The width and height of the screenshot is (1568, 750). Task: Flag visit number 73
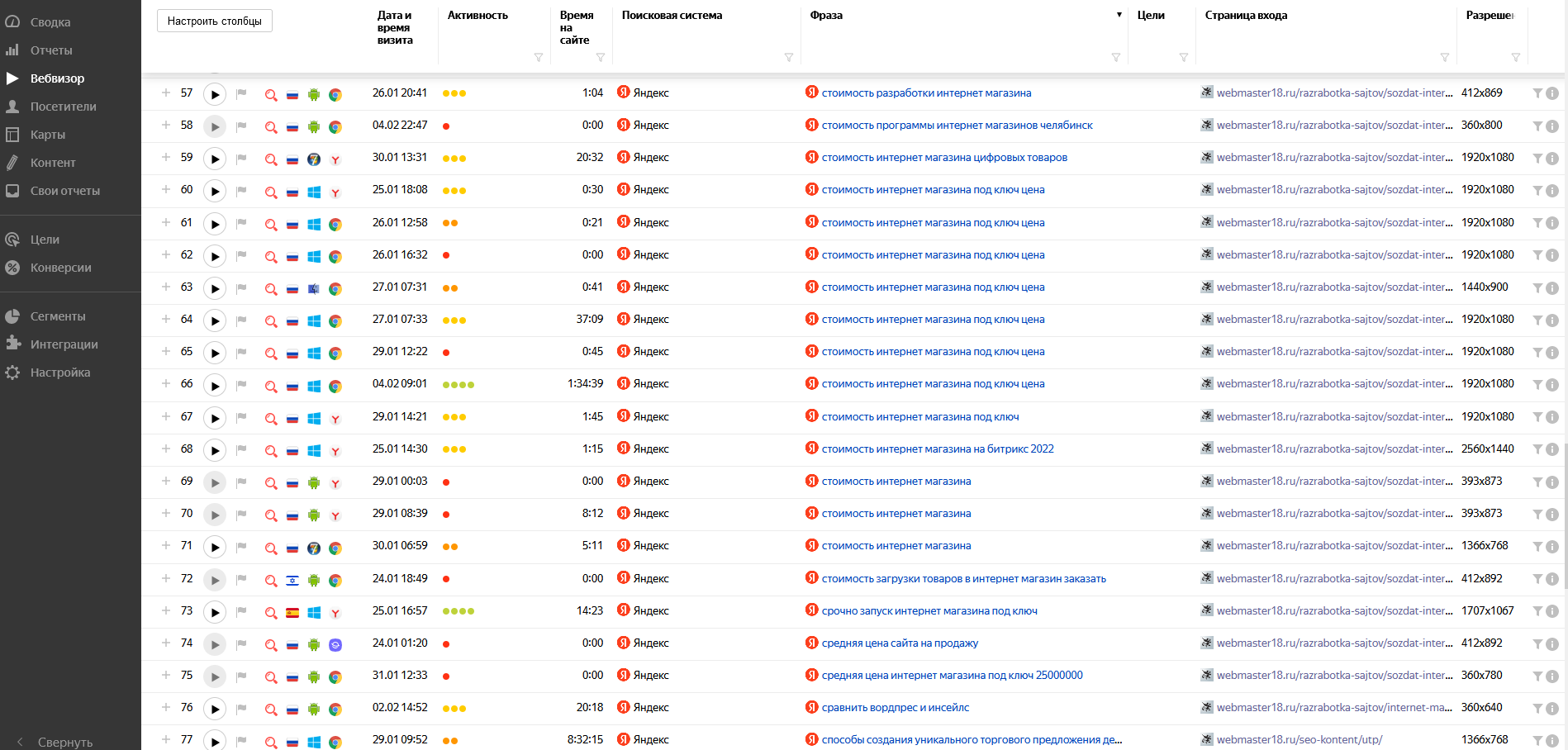[x=241, y=612]
